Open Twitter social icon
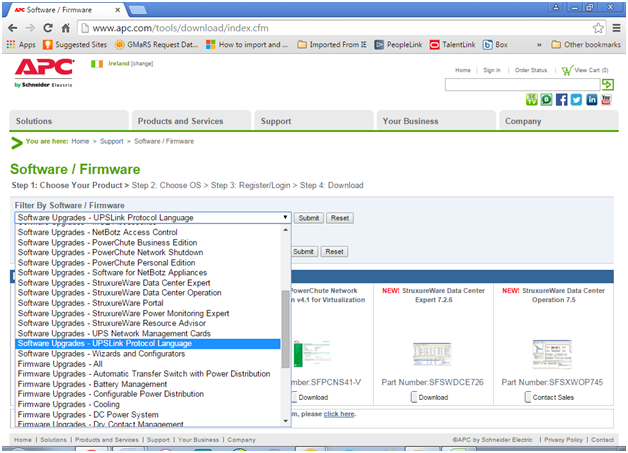 pyautogui.click(x=576, y=100)
